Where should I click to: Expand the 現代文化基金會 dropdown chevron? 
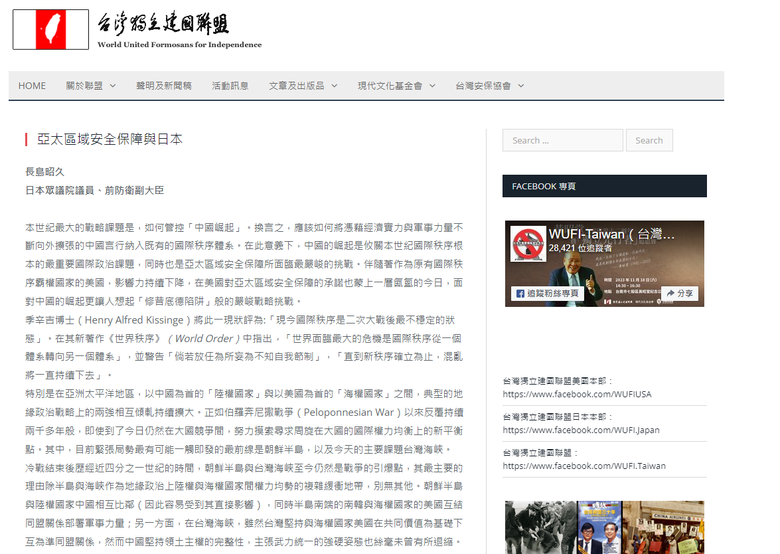(x=432, y=86)
